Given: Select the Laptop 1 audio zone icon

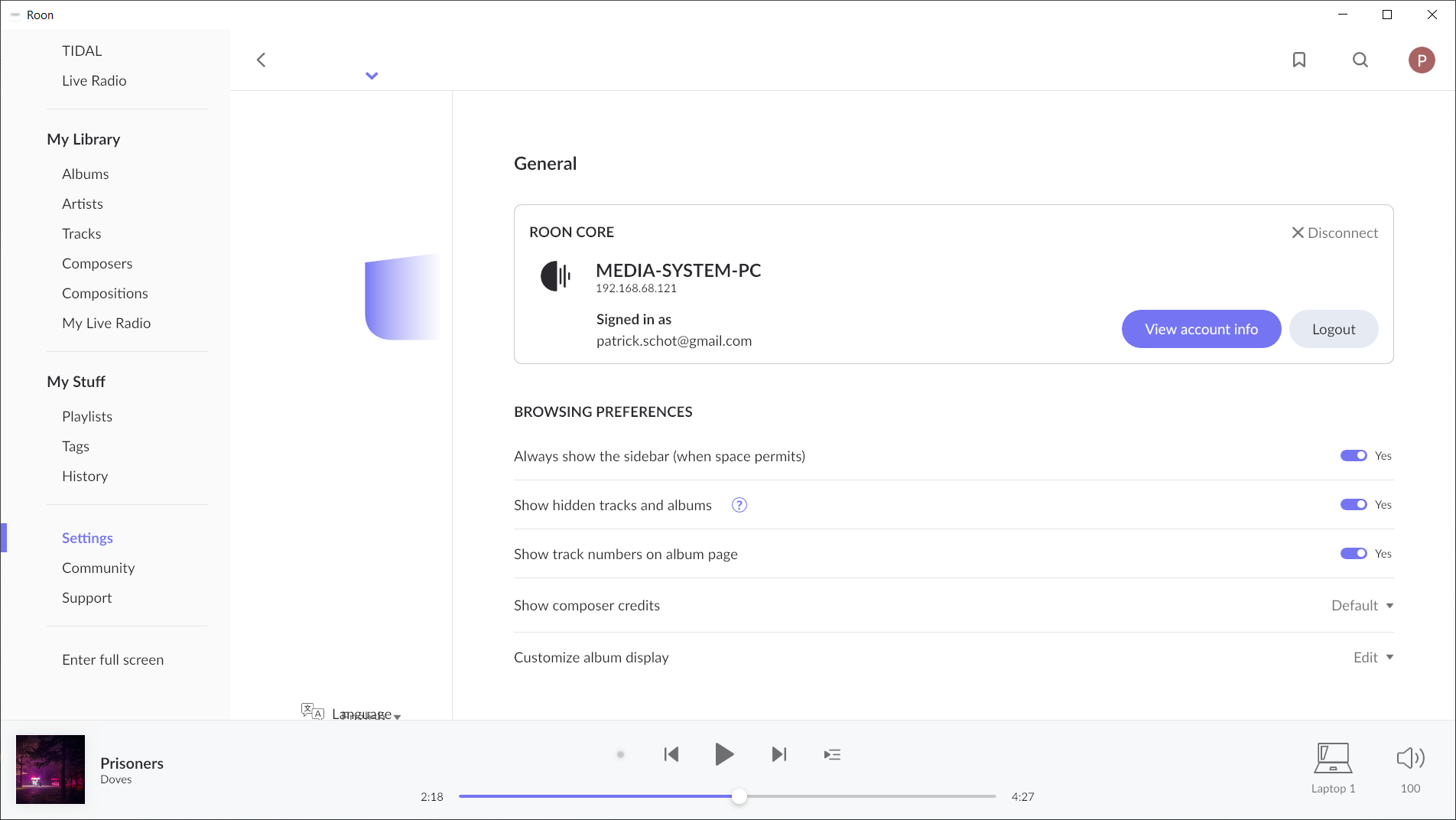Looking at the screenshot, I should click(x=1333, y=758).
